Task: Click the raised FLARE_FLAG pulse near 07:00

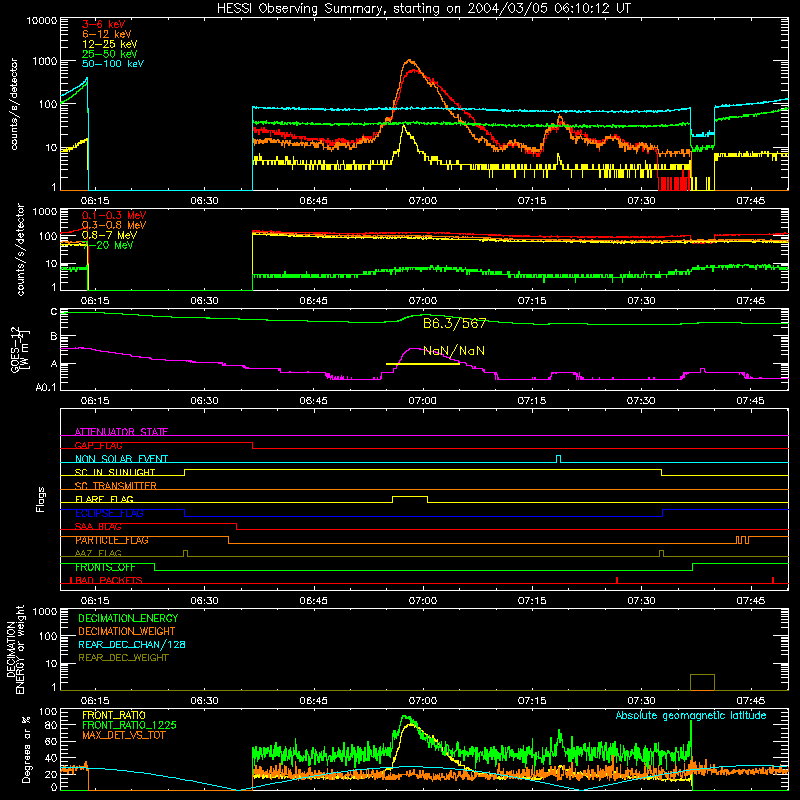Action: pos(410,499)
